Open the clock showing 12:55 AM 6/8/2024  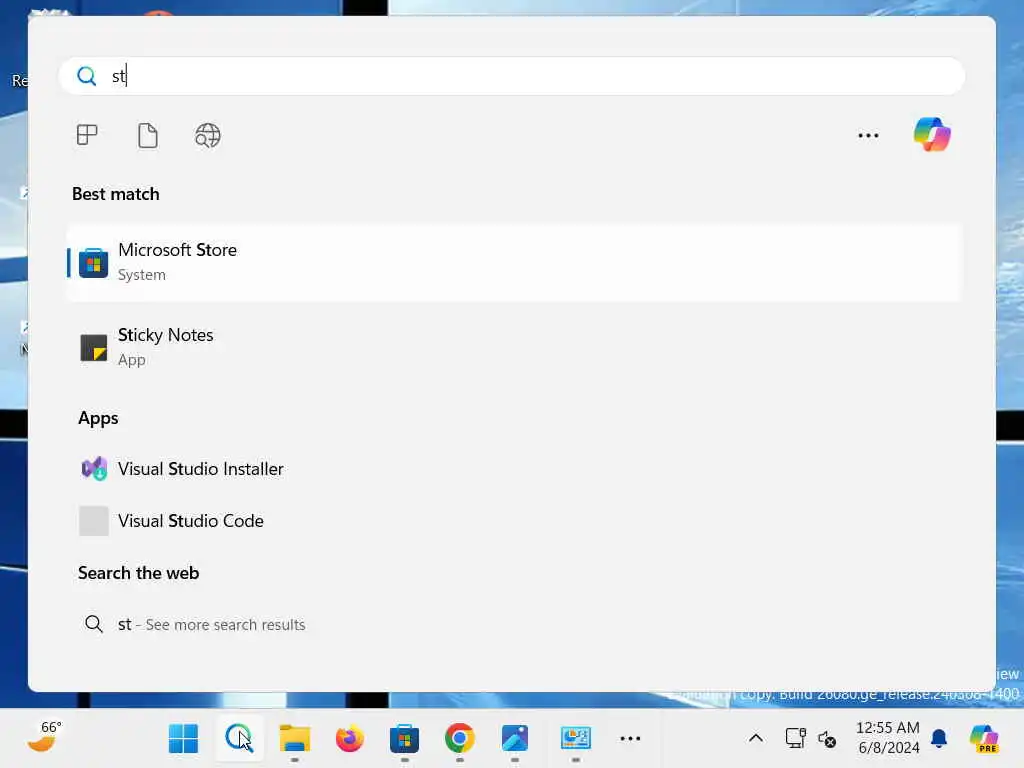[x=888, y=738]
